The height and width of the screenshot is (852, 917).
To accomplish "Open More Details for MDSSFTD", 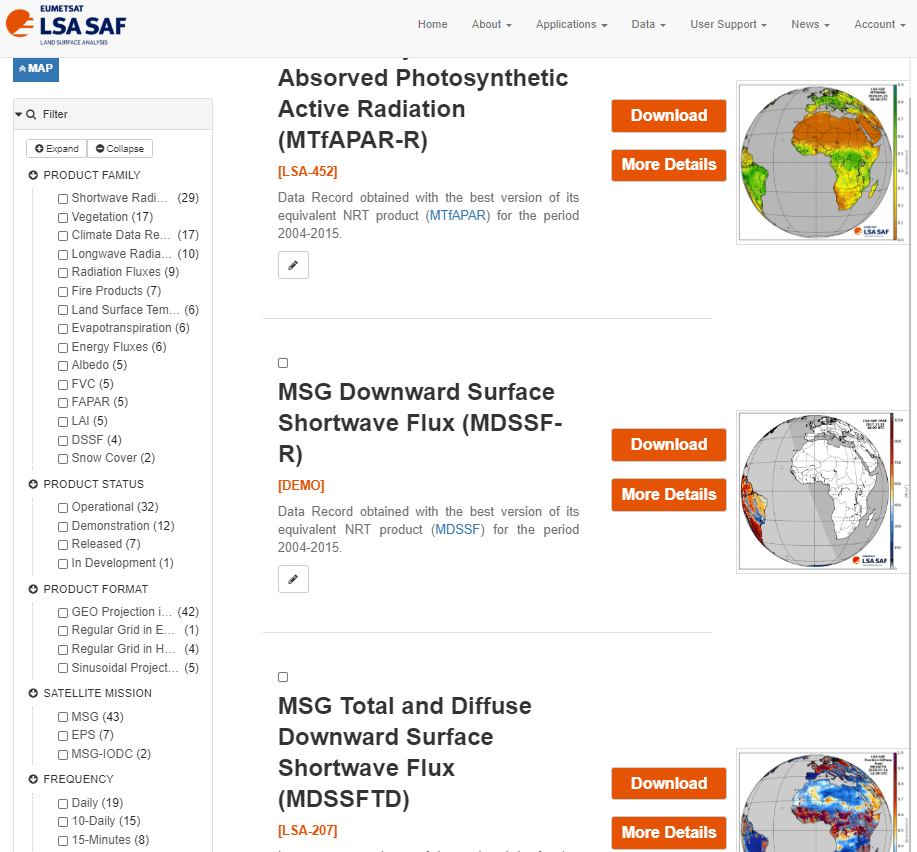I will (x=669, y=833).
